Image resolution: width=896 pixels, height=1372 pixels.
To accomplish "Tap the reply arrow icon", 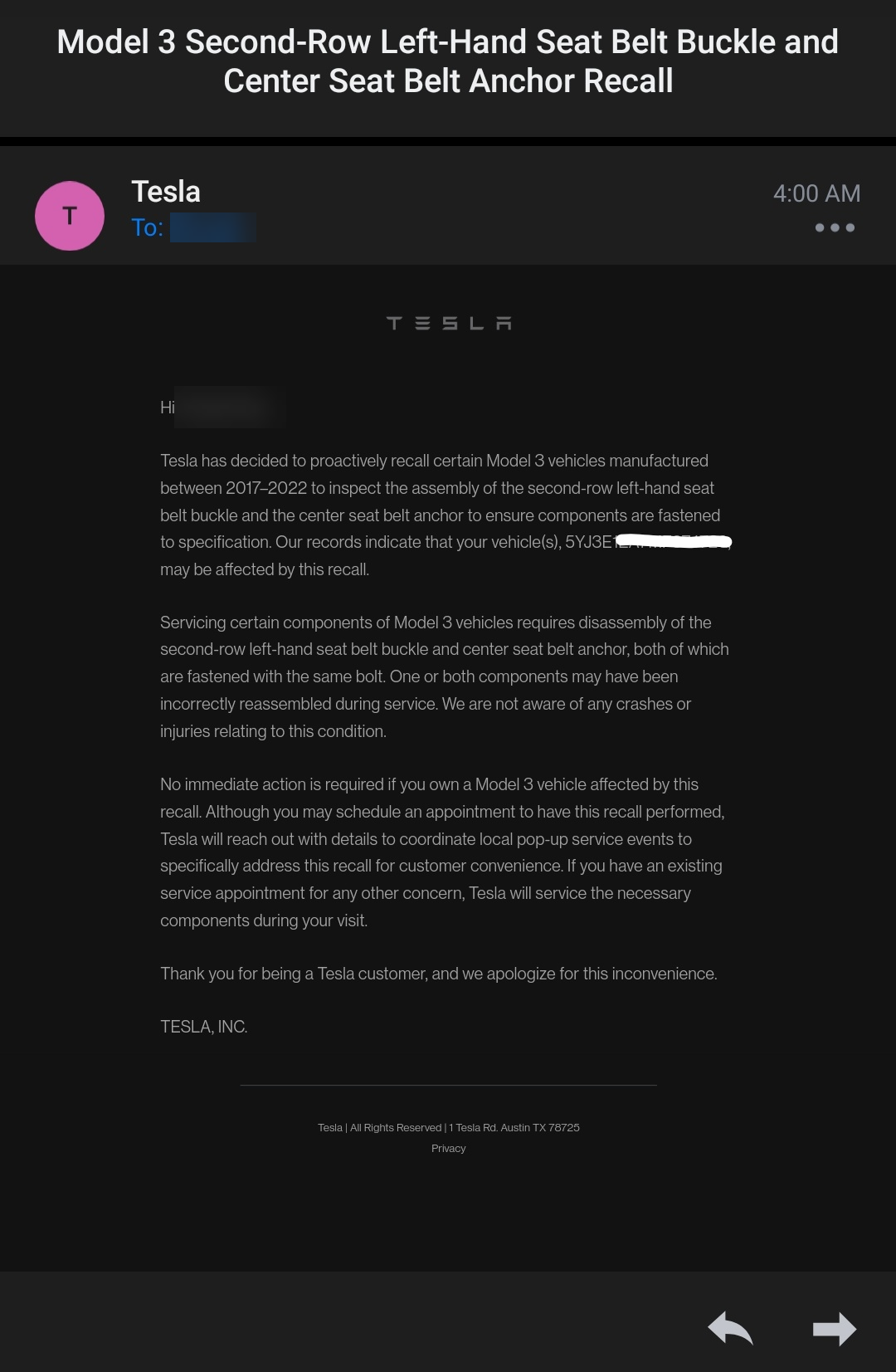I will click(730, 1328).
